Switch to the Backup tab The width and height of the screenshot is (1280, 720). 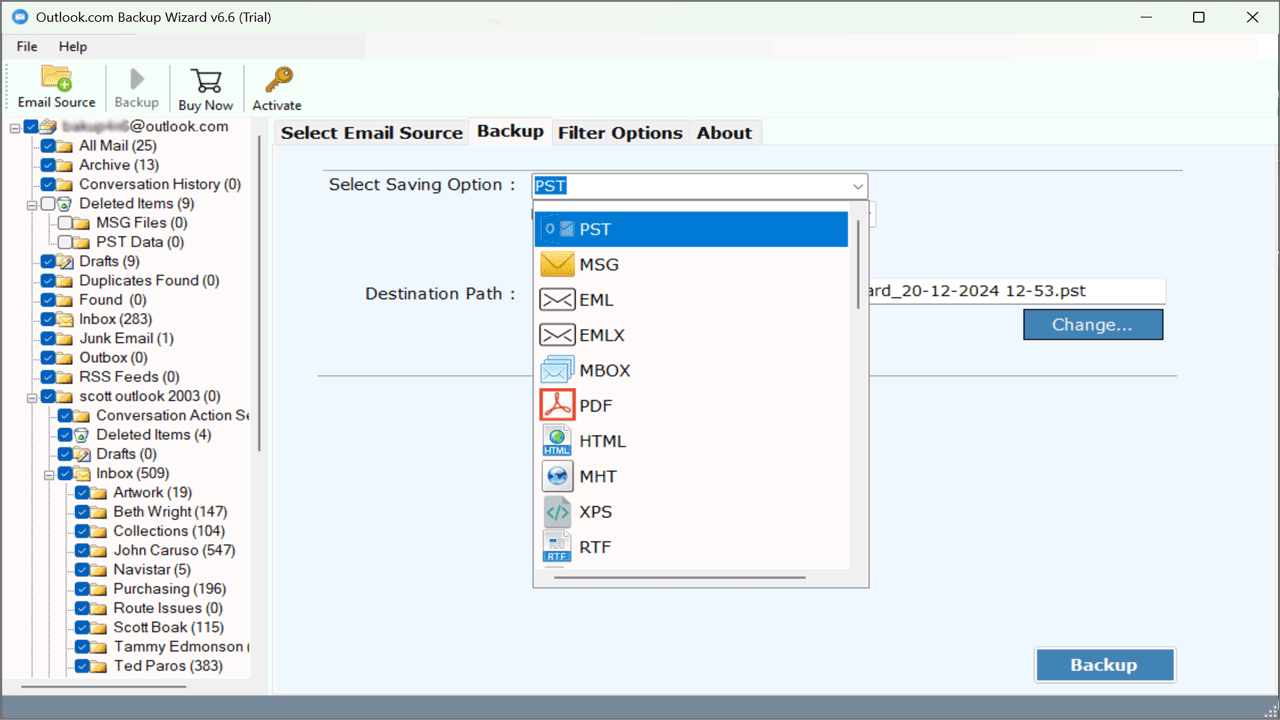510,131
